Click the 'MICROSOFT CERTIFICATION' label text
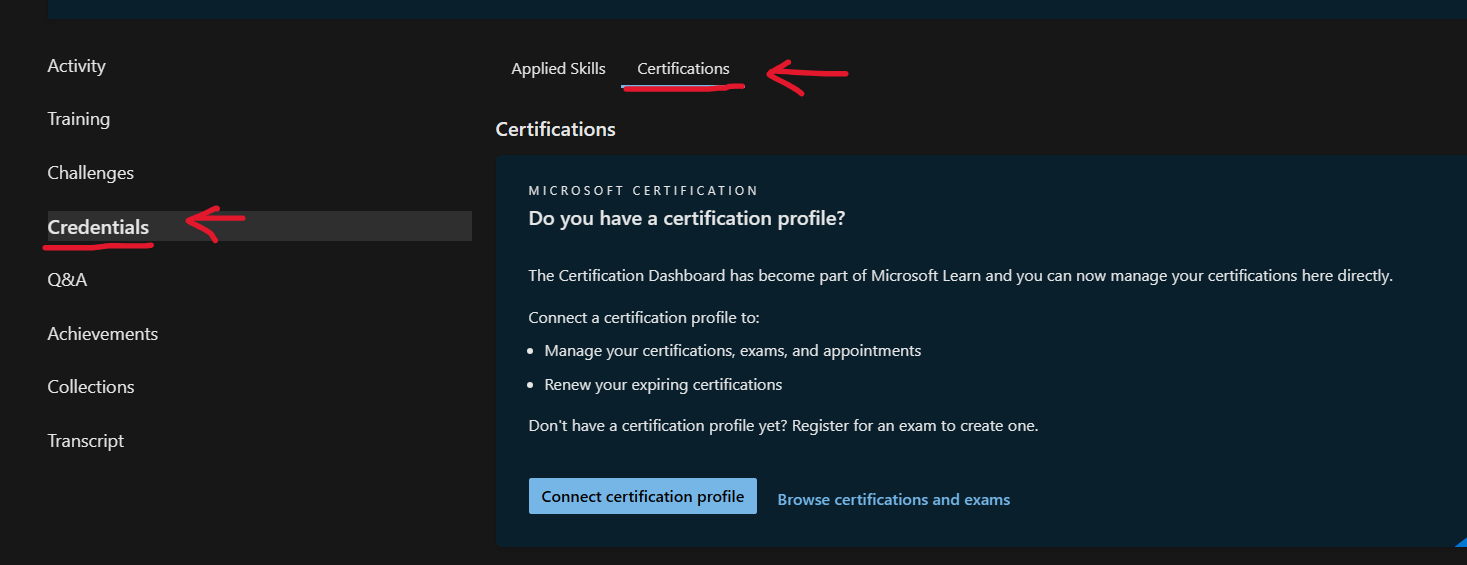This screenshot has width=1467, height=565. [x=643, y=190]
